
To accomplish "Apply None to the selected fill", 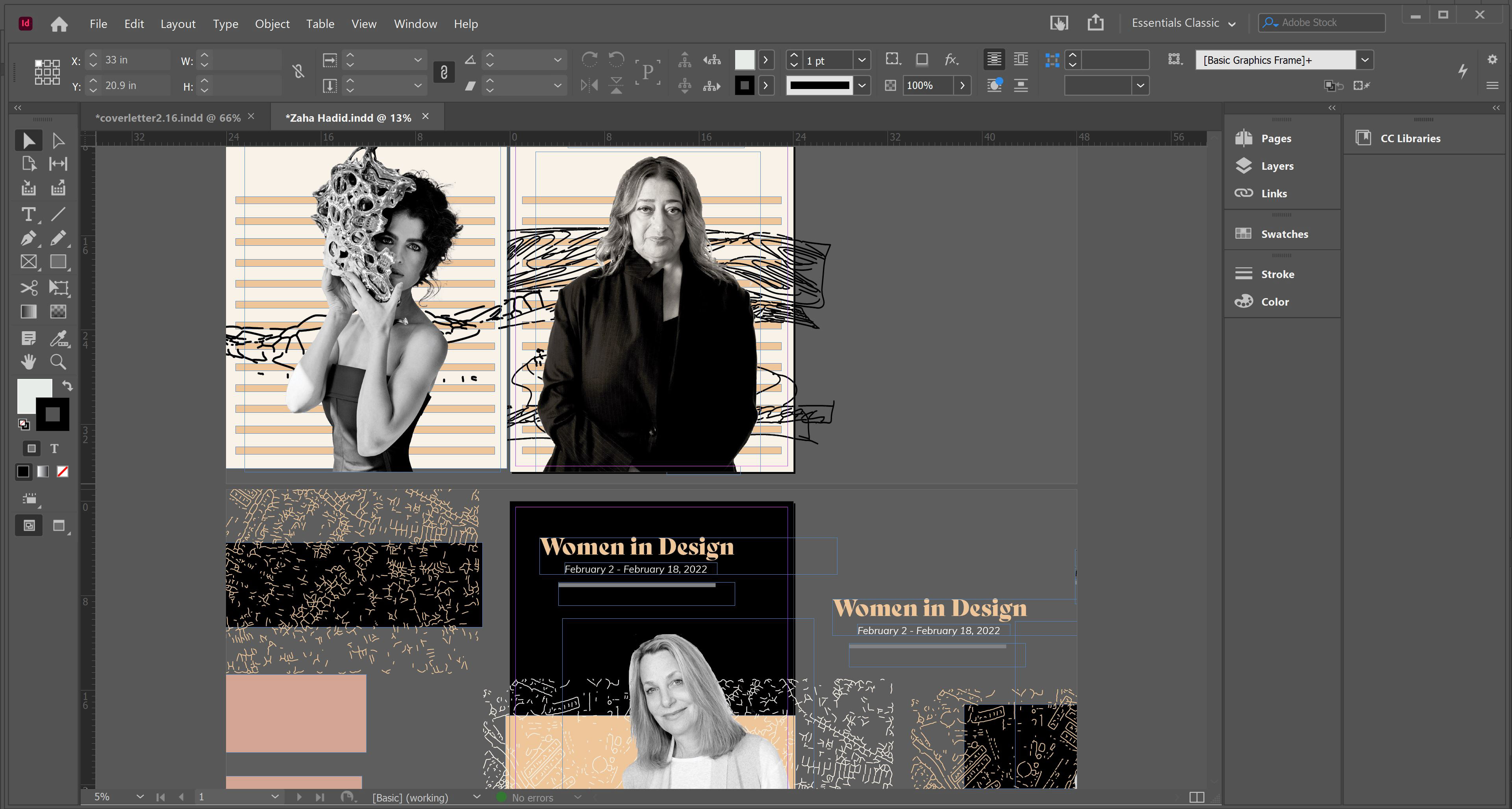I will (63, 471).
